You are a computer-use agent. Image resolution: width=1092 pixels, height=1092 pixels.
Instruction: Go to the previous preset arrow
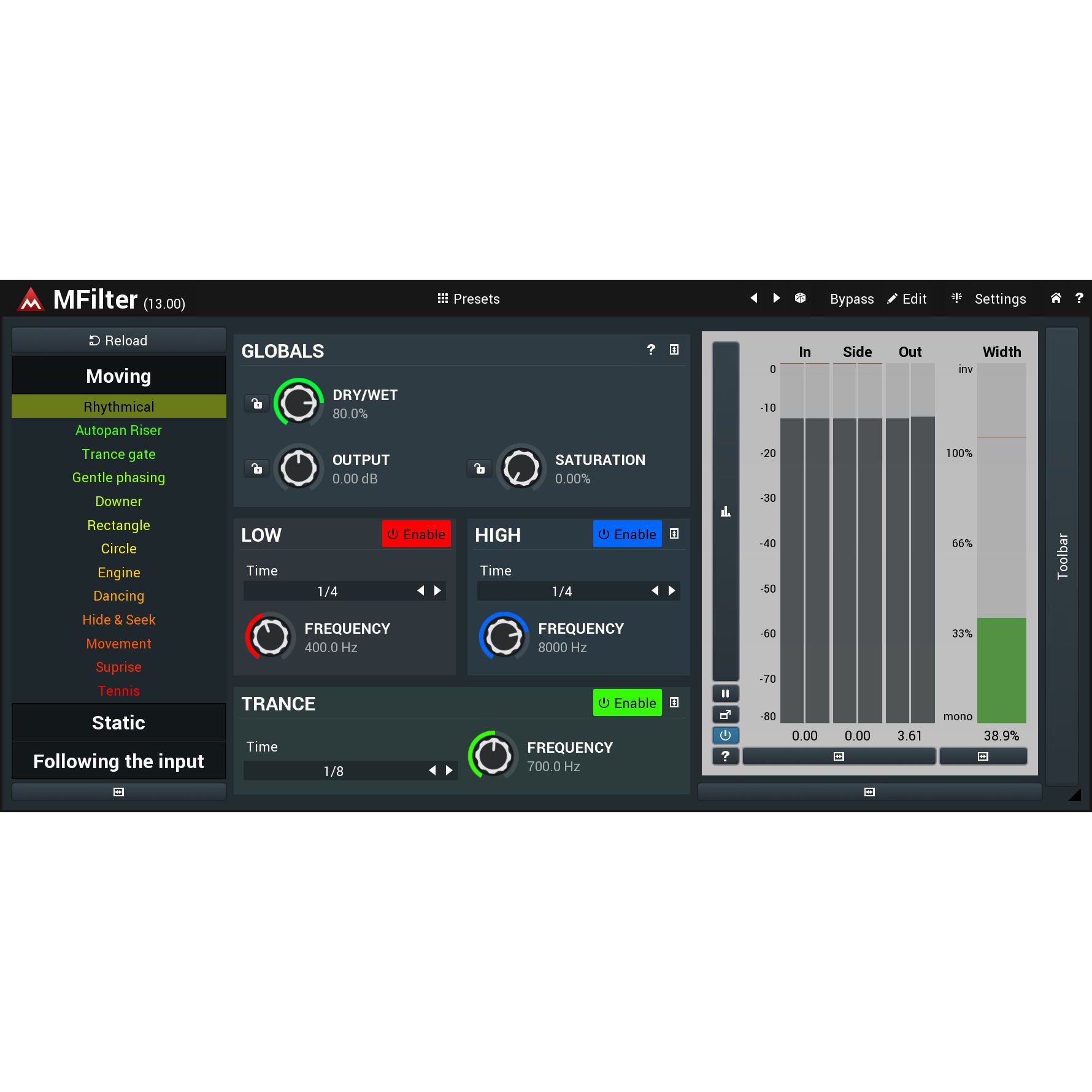(754, 298)
